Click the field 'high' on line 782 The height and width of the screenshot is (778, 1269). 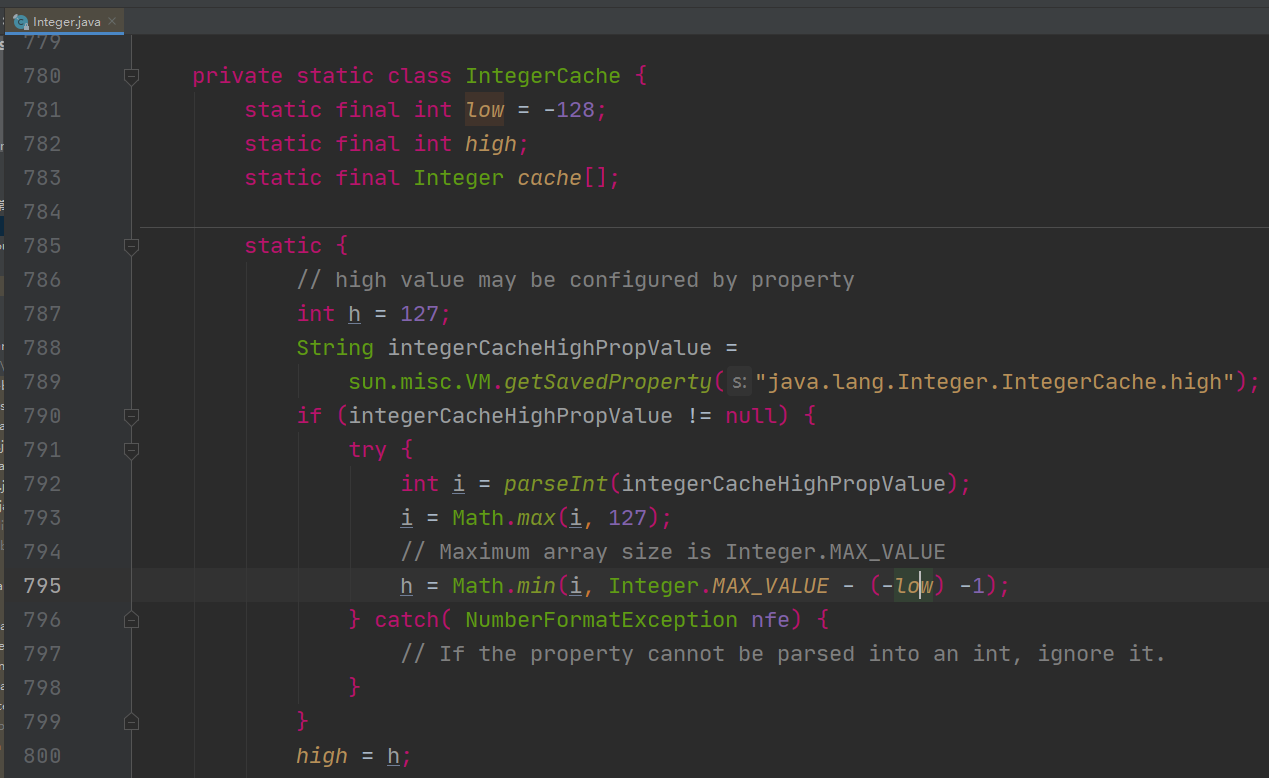click(x=491, y=144)
